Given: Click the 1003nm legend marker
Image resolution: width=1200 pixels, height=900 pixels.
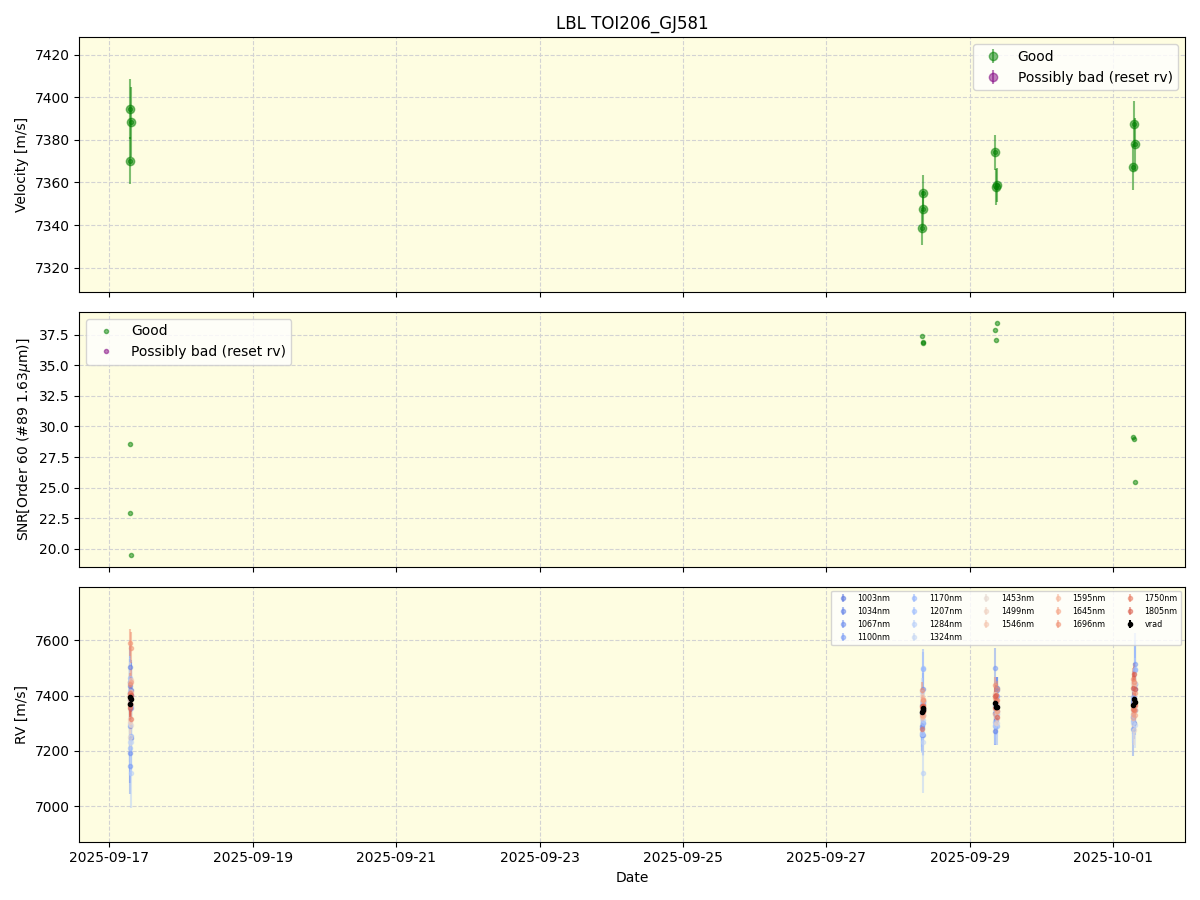Looking at the screenshot, I should pyautogui.click(x=843, y=598).
